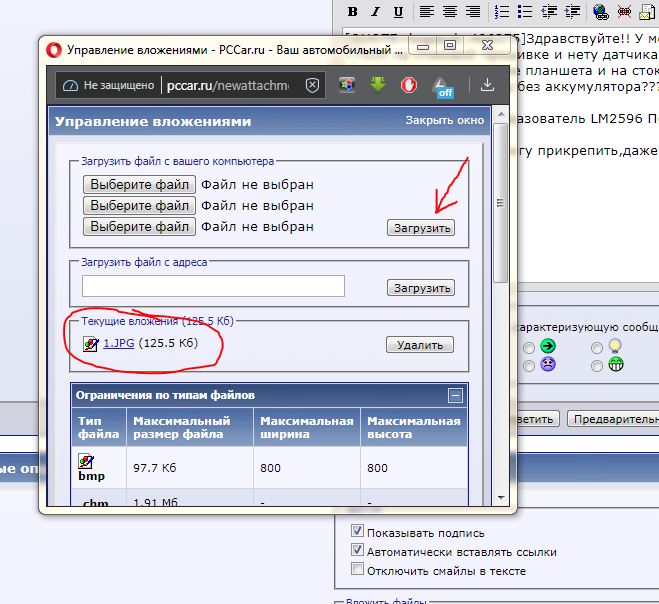Center-align text using the editor toolbar
This screenshot has height=604, width=659.
click(x=450, y=12)
